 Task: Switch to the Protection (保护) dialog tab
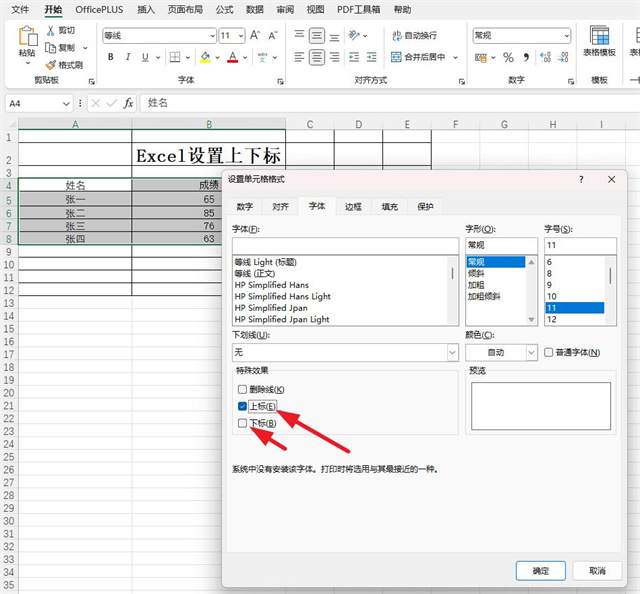425,207
